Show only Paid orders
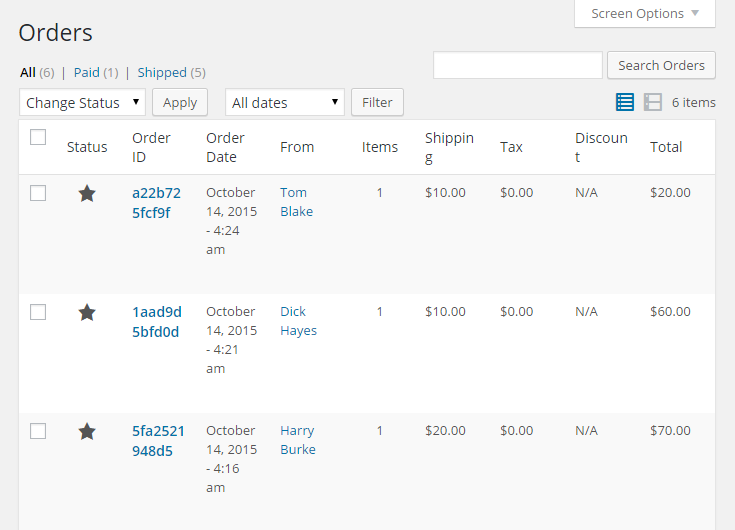The width and height of the screenshot is (735, 530). (87, 72)
